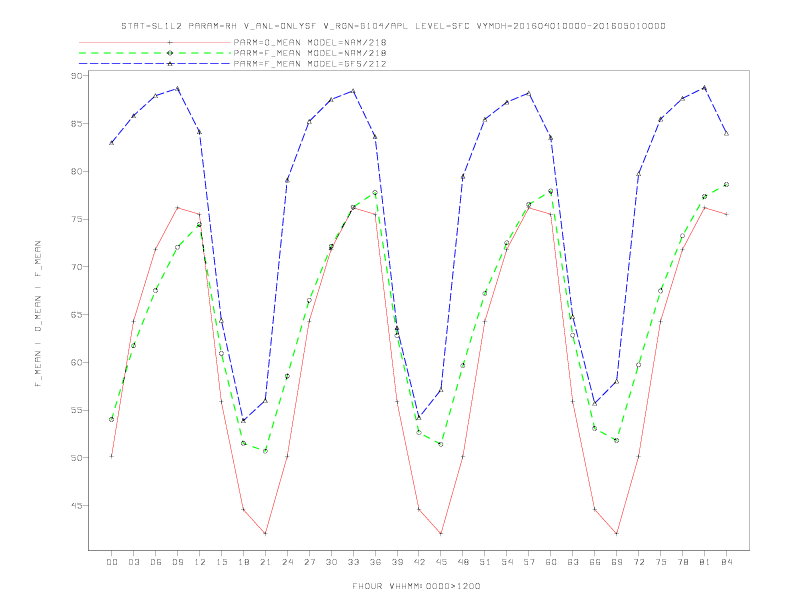The width and height of the screenshot is (792, 612).
Task: Click the x-axis hour label 63
Action: (573, 562)
